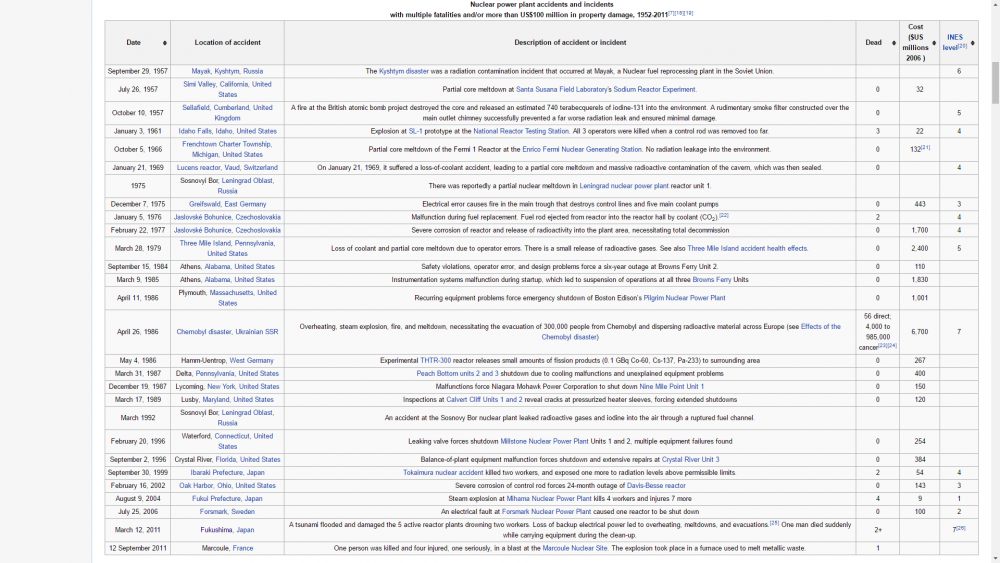The image size is (1000, 563).
Task: Select the Location of accident header
Action: pyautogui.click(x=228, y=43)
